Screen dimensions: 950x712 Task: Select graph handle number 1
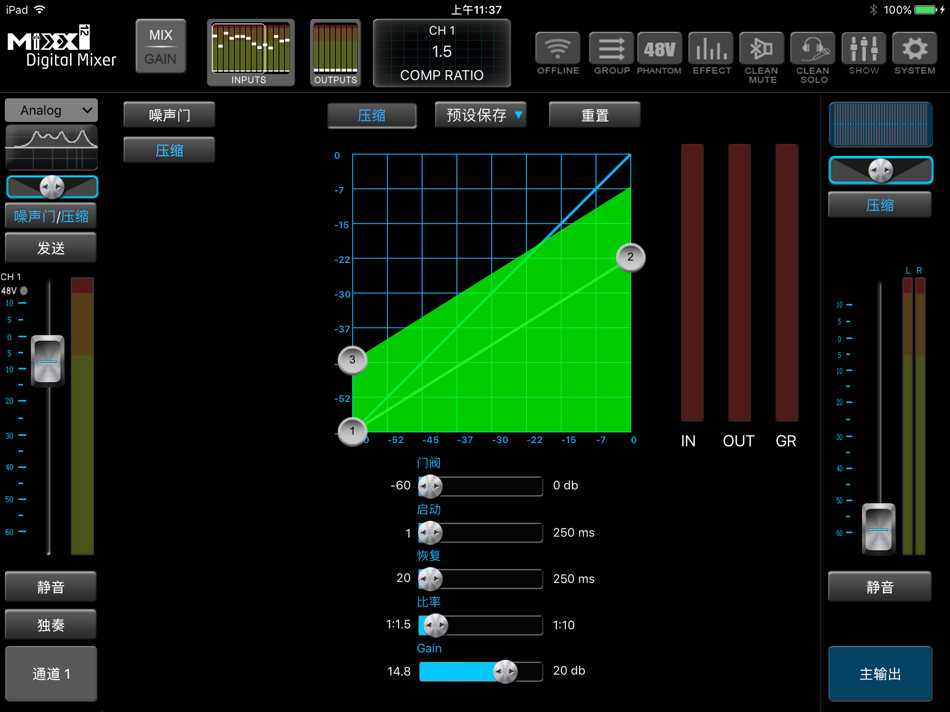click(352, 431)
